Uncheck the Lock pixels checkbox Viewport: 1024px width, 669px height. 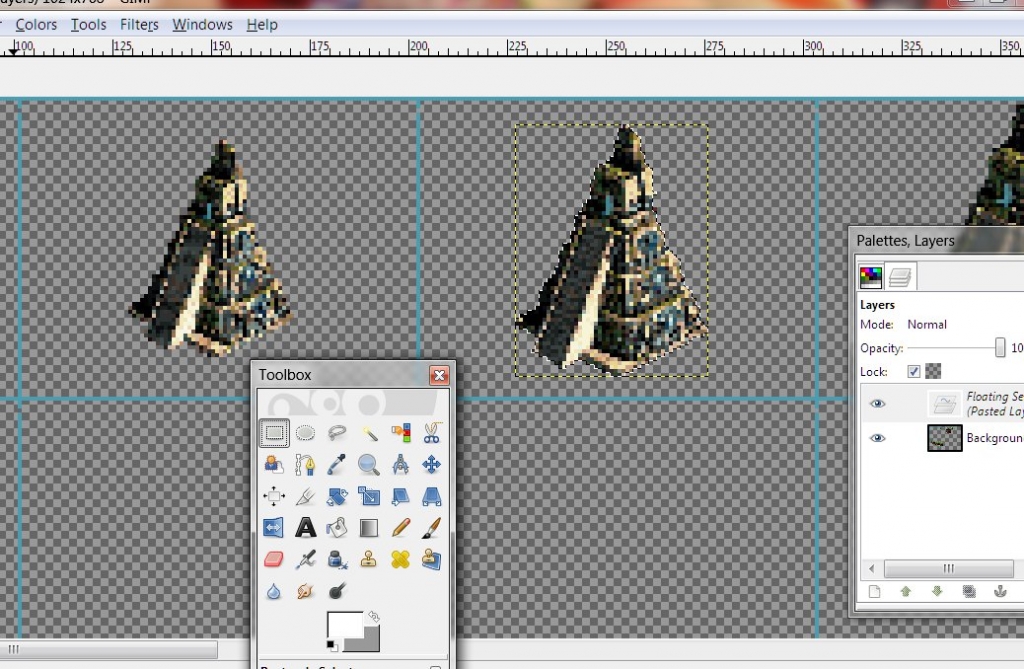(913, 371)
